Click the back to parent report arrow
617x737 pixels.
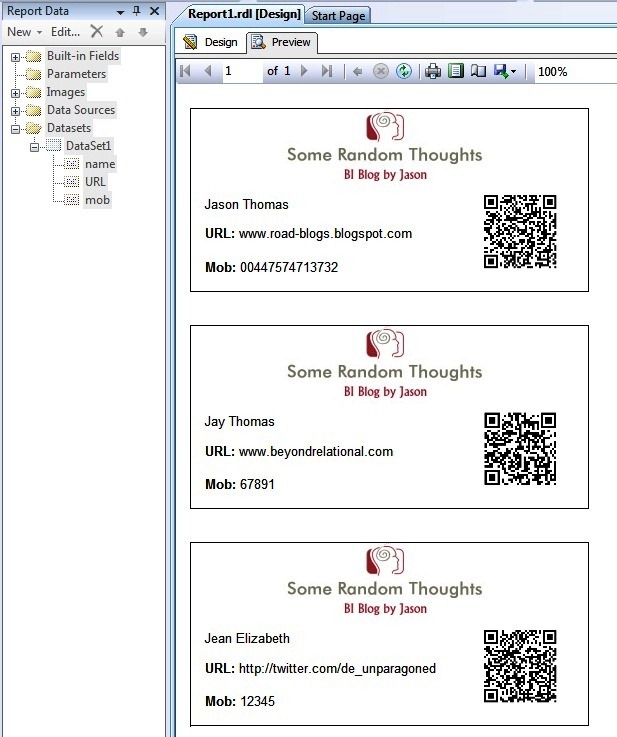pos(358,72)
